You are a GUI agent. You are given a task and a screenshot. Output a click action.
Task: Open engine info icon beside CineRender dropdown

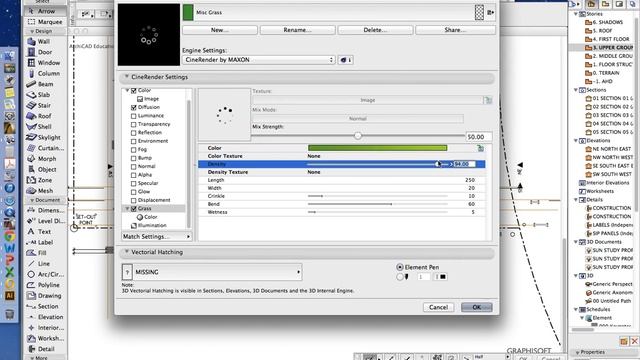pos(345,60)
